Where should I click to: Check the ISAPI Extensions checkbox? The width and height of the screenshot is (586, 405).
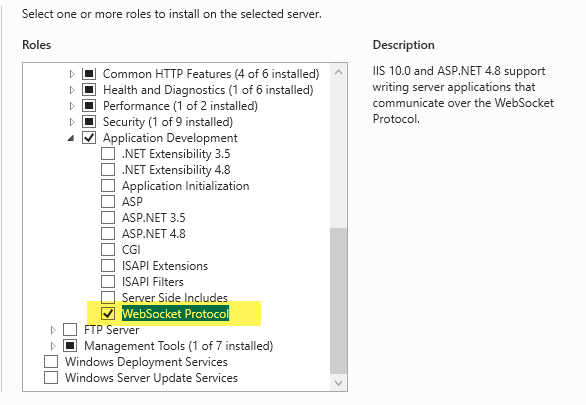click(108, 266)
